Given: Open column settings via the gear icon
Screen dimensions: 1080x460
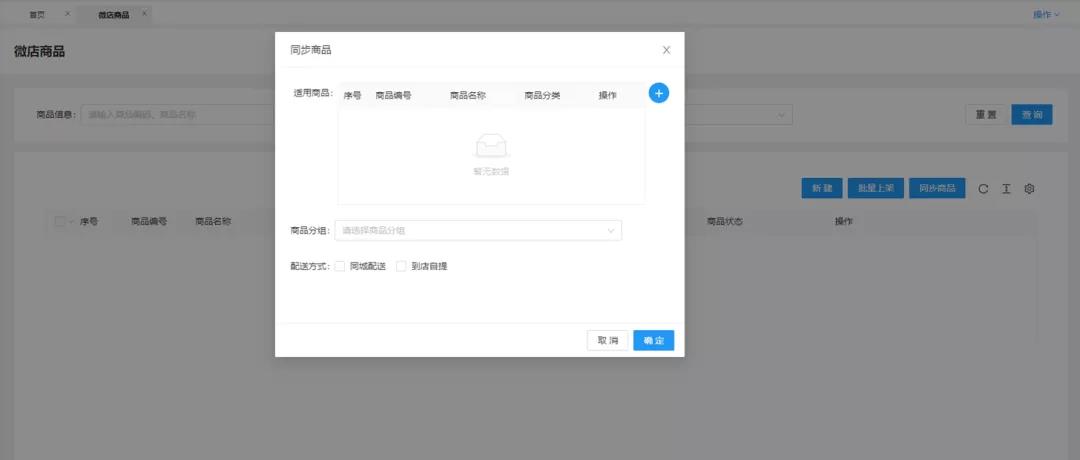Looking at the screenshot, I should [x=1029, y=189].
